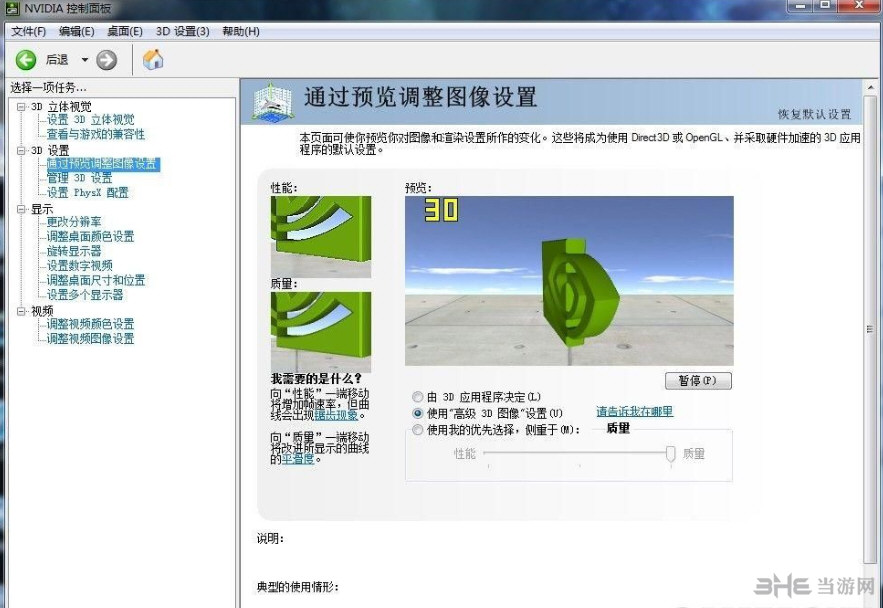Open 旋转显示器 task
The height and width of the screenshot is (608, 883).
[x=74, y=251]
